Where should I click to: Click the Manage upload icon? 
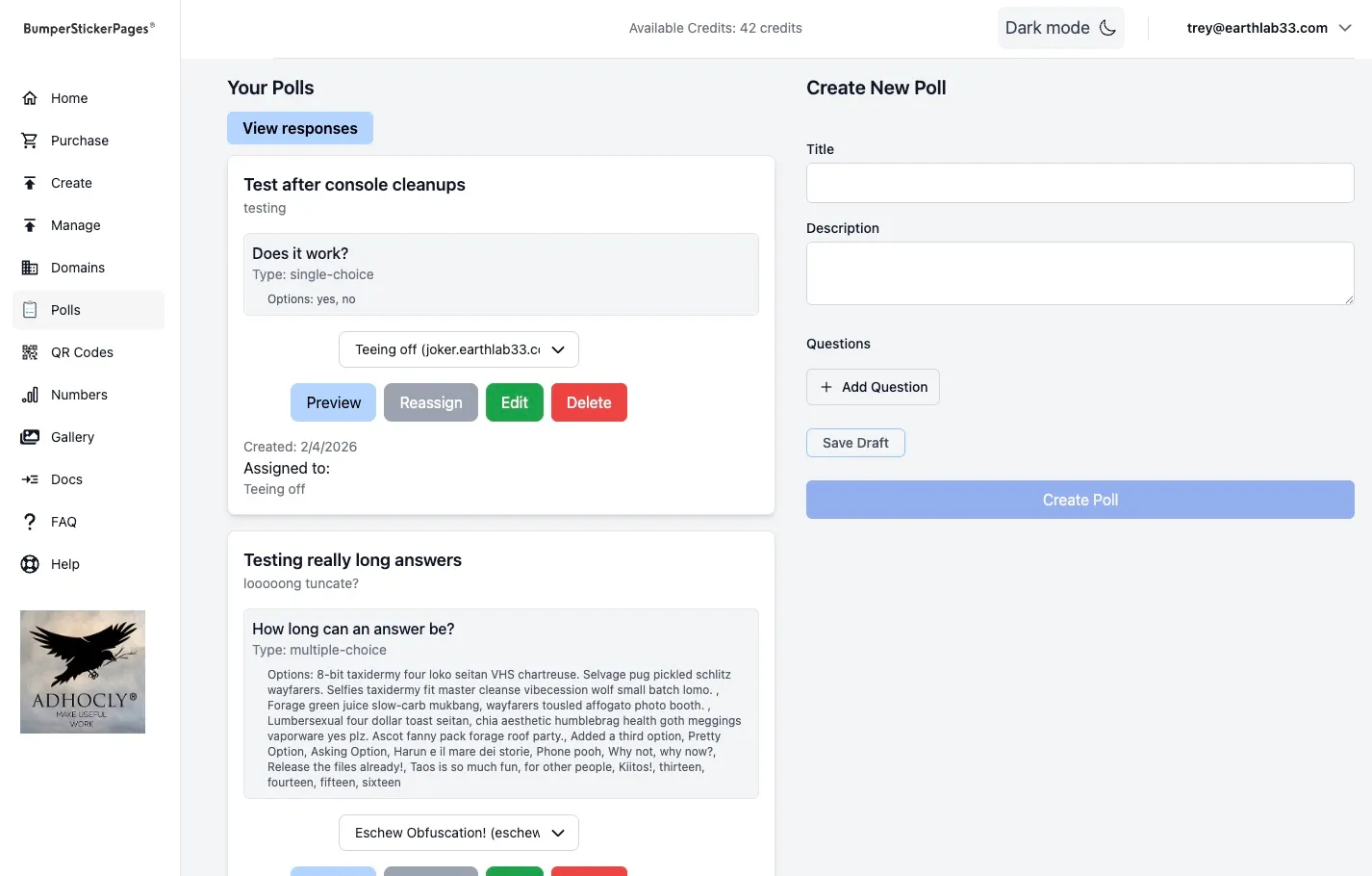click(x=30, y=225)
